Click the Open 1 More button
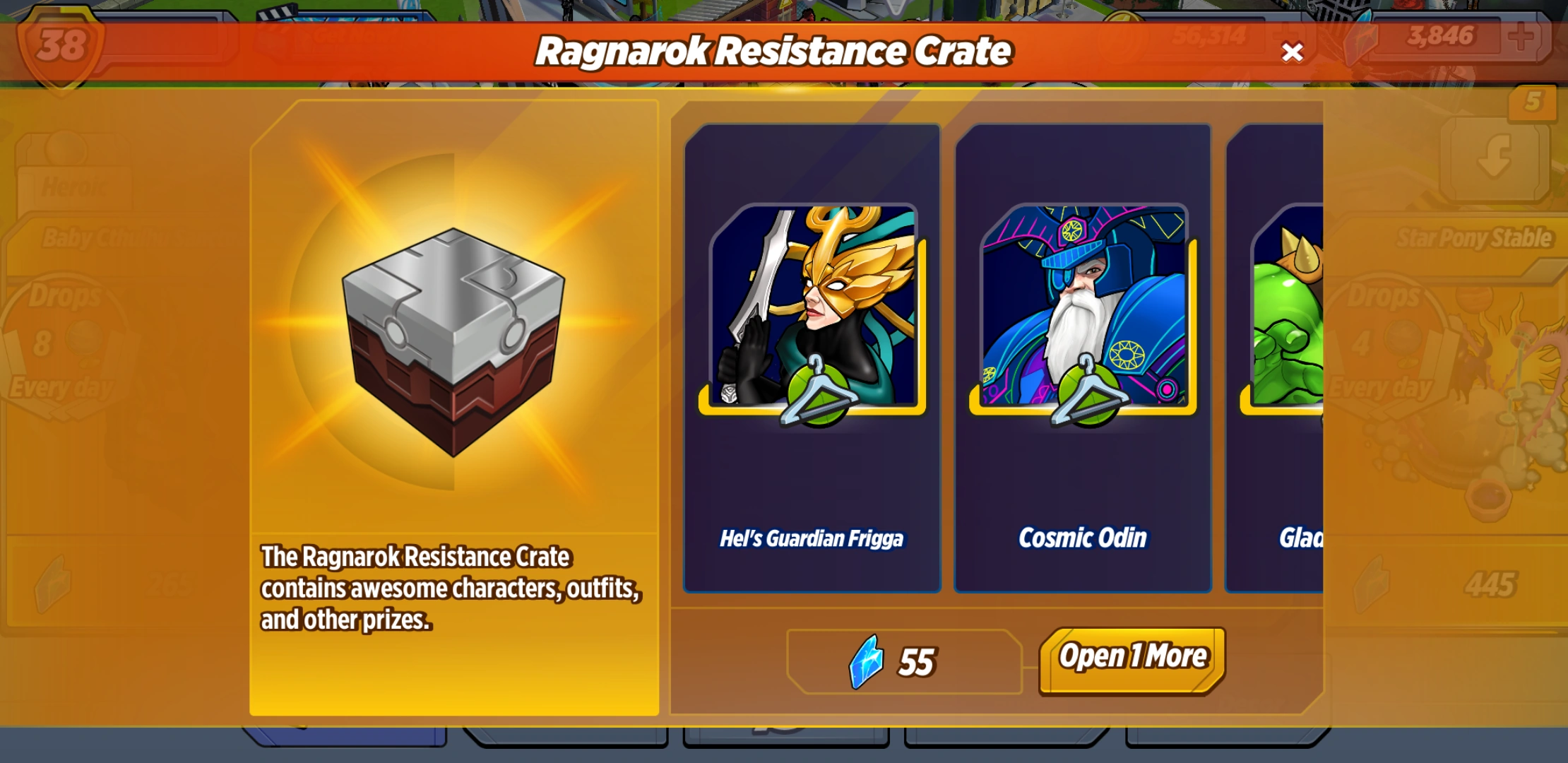Screen dimensions: 1568x763 click(x=1132, y=660)
